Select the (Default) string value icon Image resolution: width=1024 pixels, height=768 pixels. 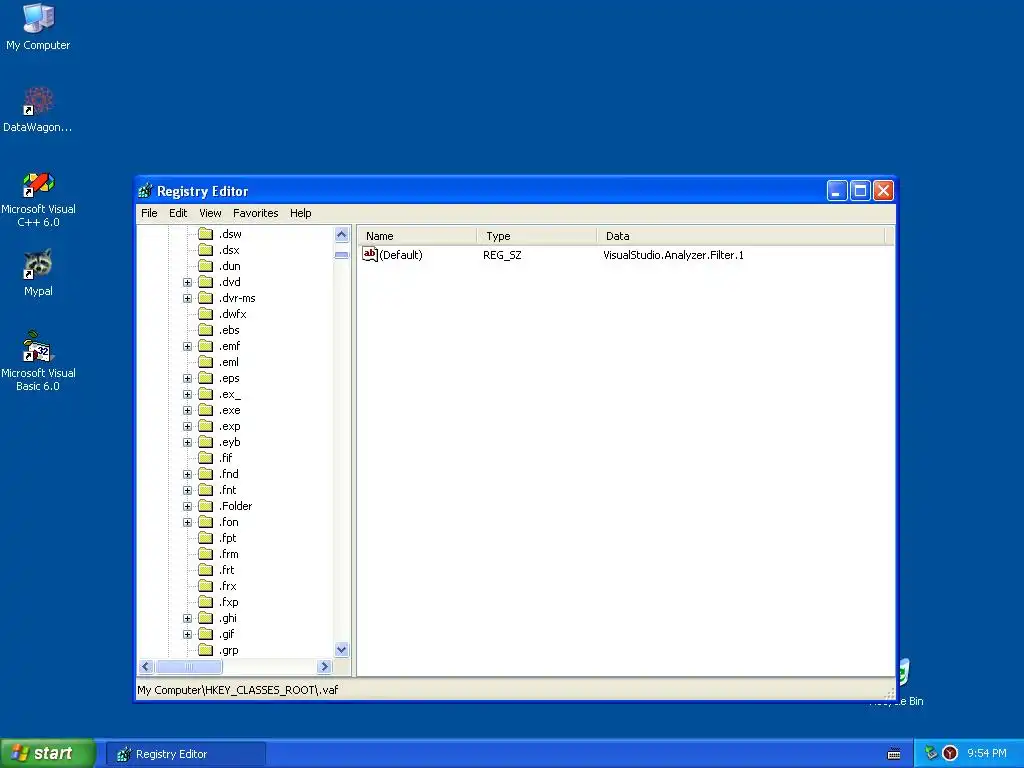click(370, 255)
